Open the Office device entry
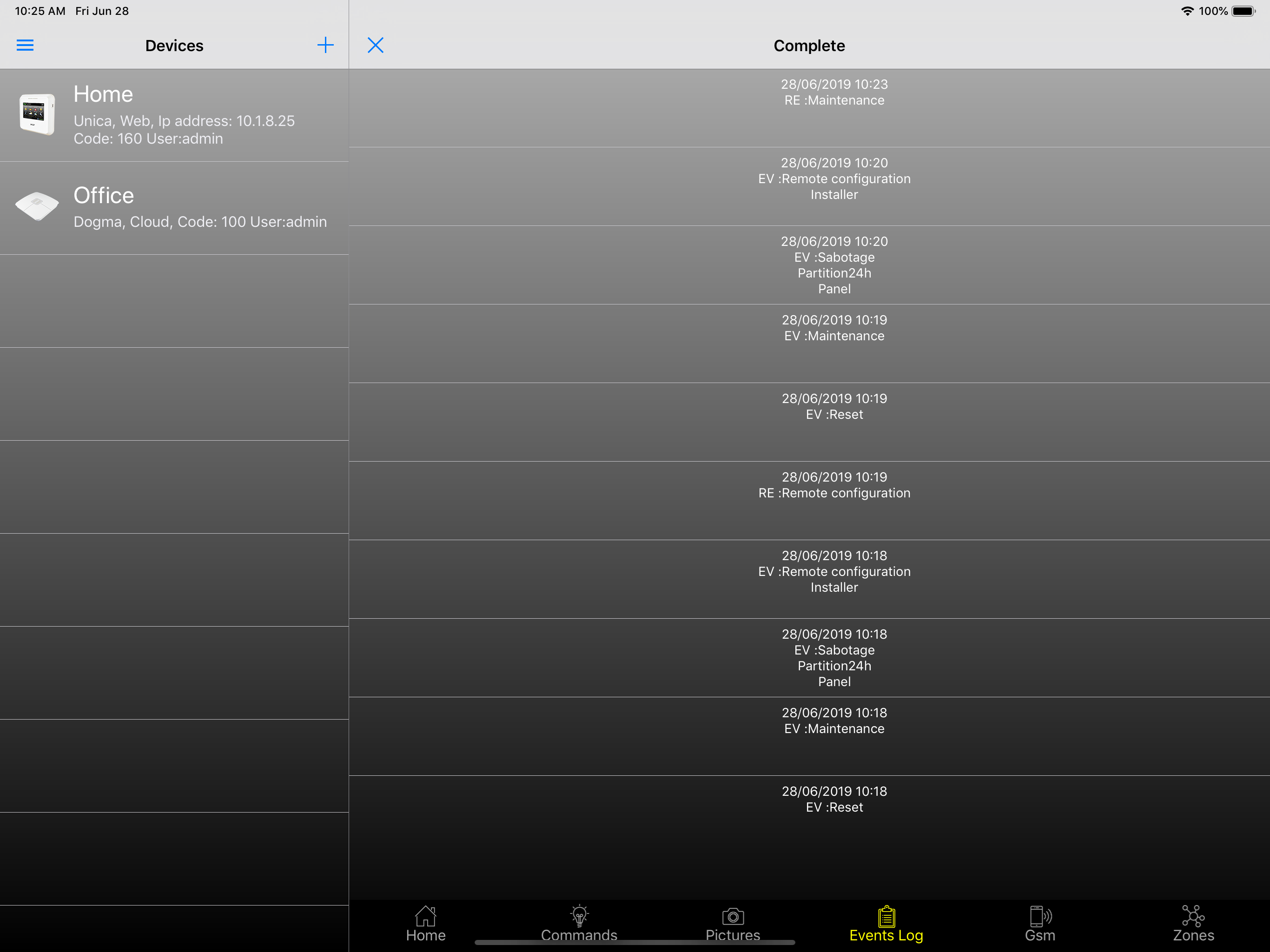 point(174,208)
